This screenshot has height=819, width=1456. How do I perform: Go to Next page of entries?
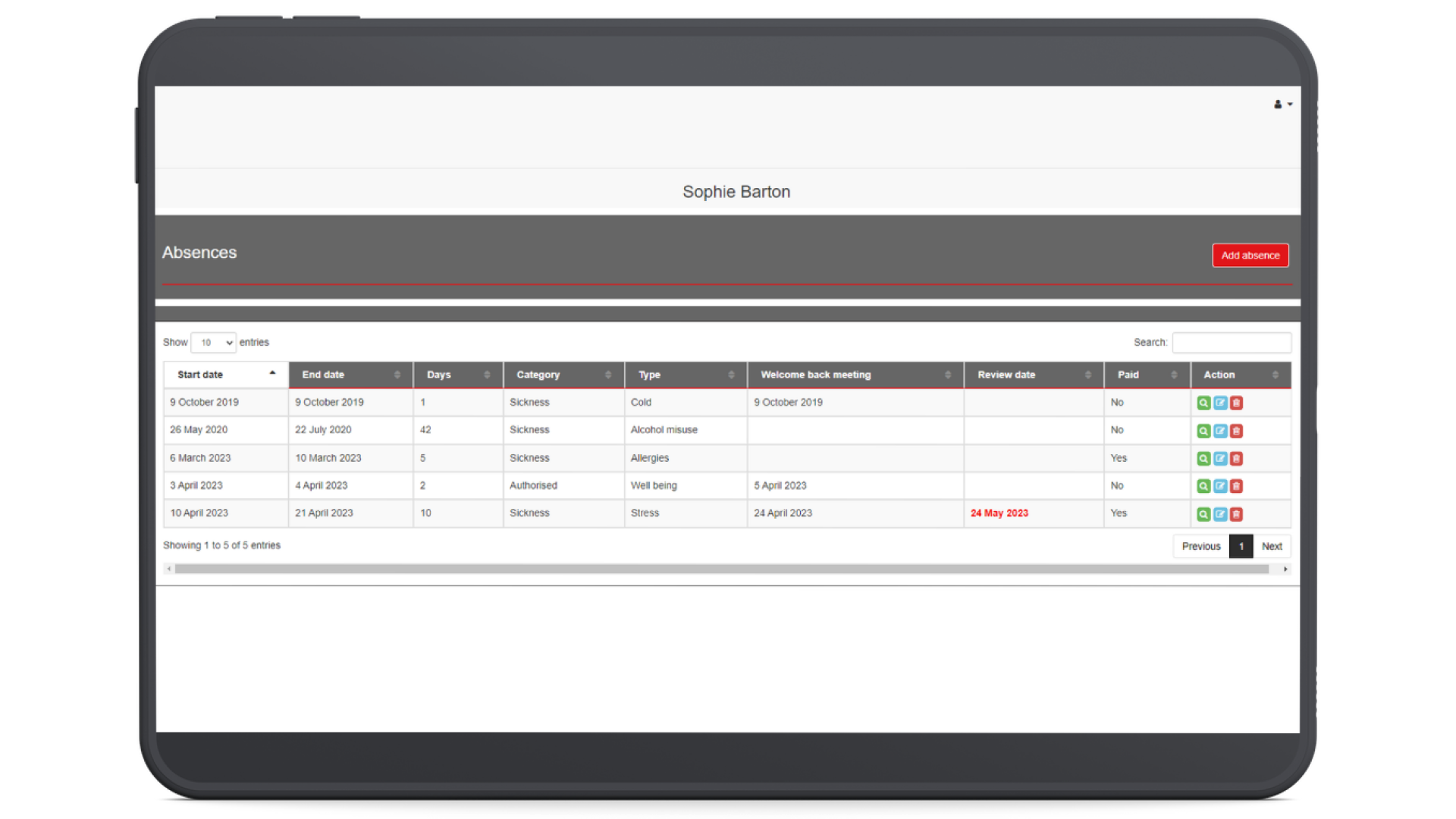(1272, 546)
